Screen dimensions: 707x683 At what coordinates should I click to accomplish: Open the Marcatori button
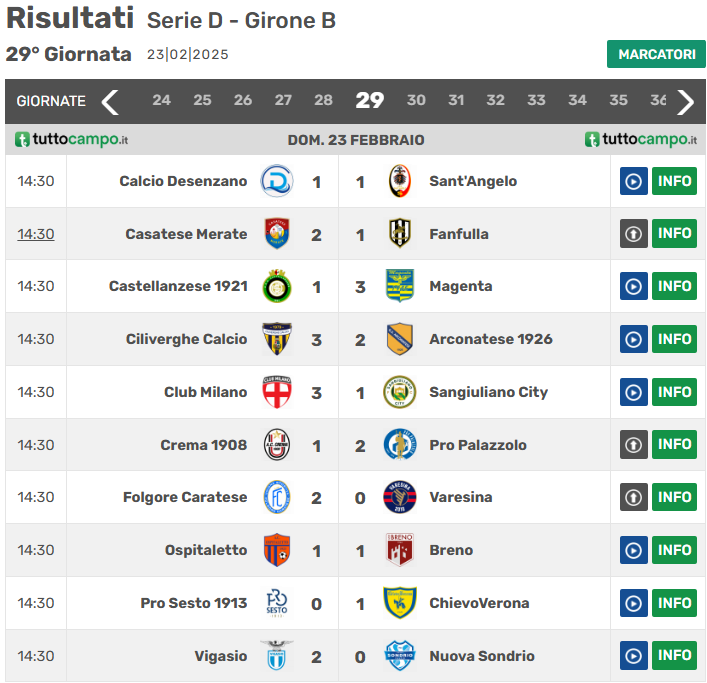click(x=656, y=54)
